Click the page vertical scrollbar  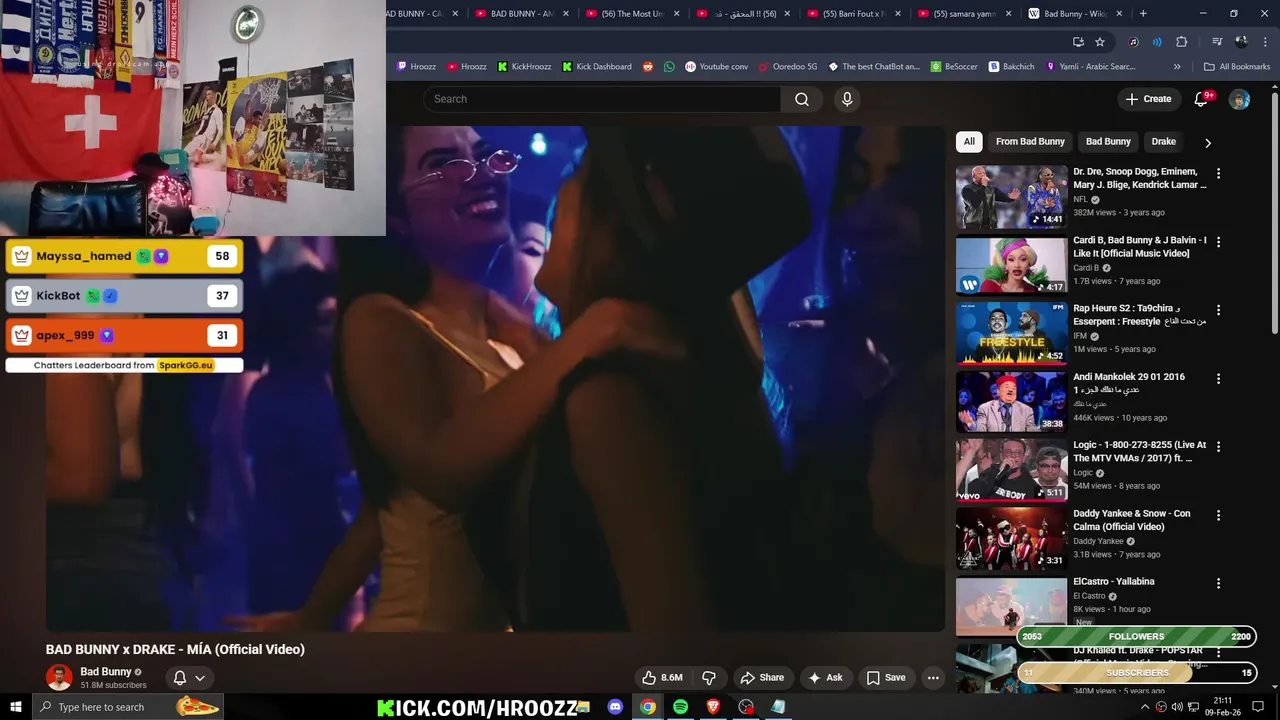click(x=1274, y=214)
